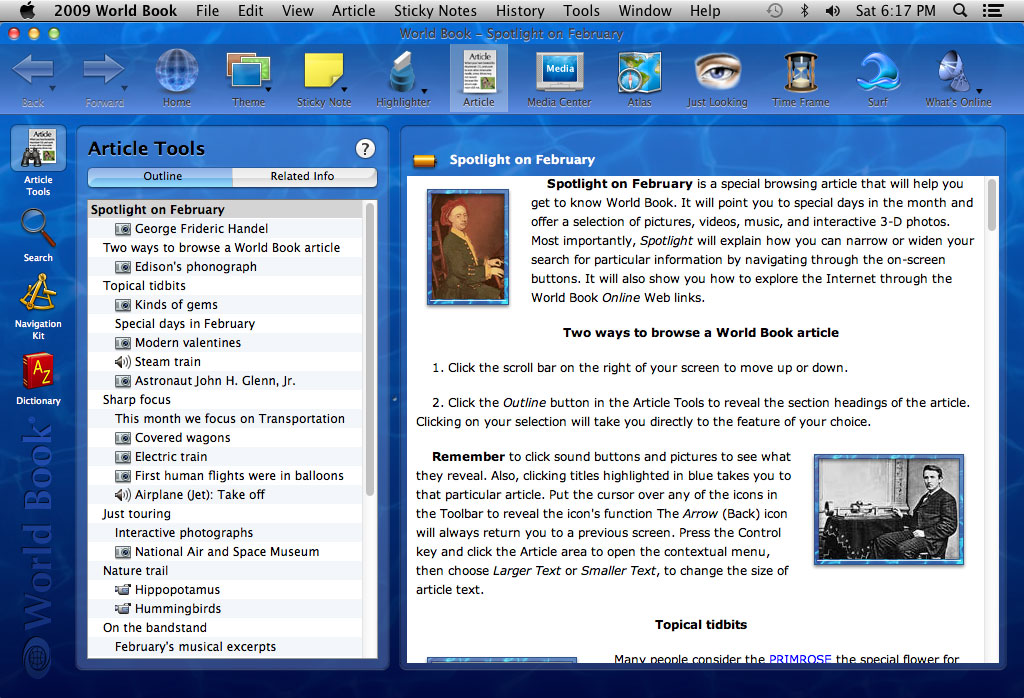Click the orange Spotlight on February header icon
The image size is (1024, 698).
(x=424, y=160)
